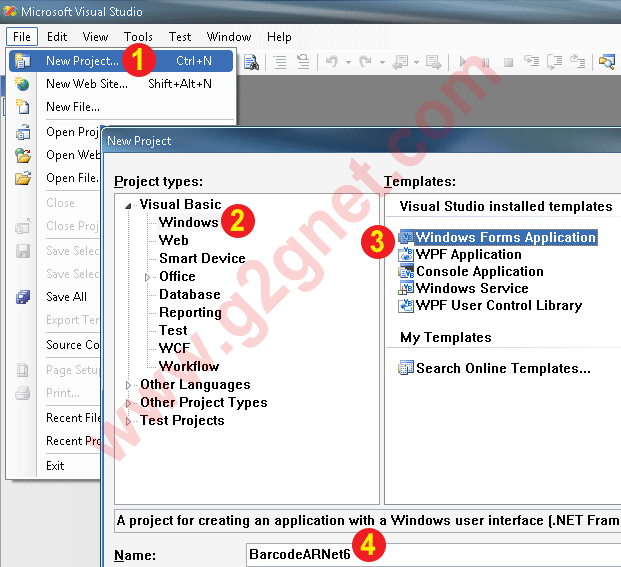Collapse the Visual Basic tree node
Viewport: 621px width, 567px height.
[128, 205]
